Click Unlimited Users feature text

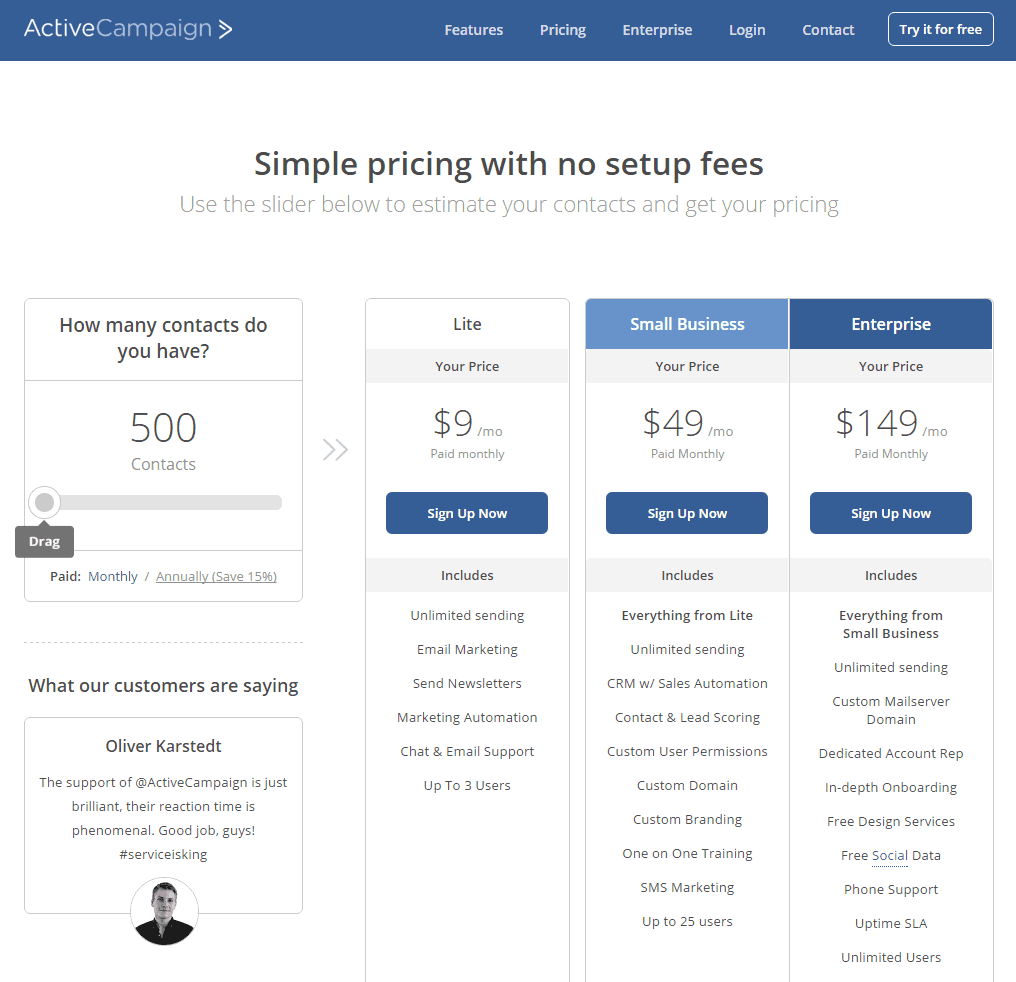(x=891, y=957)
